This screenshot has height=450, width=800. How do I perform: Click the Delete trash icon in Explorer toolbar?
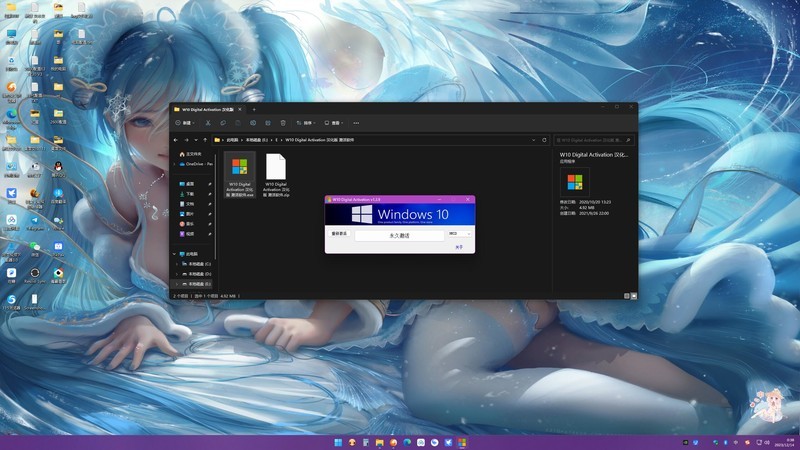(283, 123)
